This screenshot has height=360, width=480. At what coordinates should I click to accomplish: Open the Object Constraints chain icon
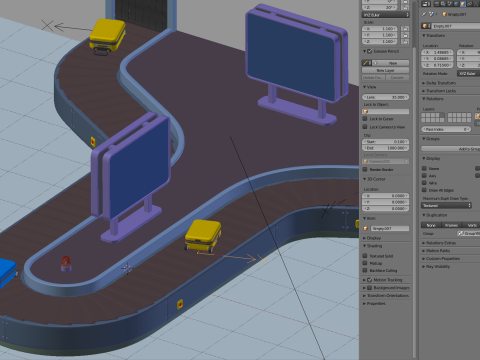tap(469, 4)
